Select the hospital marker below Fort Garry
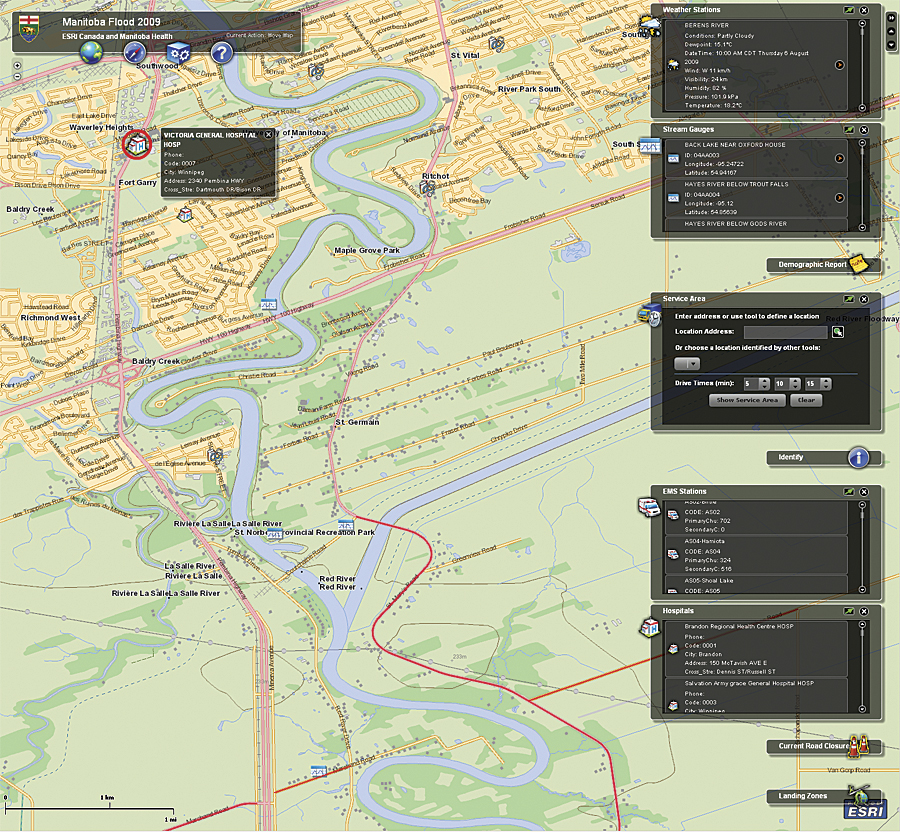900x832 pixels. coord(185,215)
